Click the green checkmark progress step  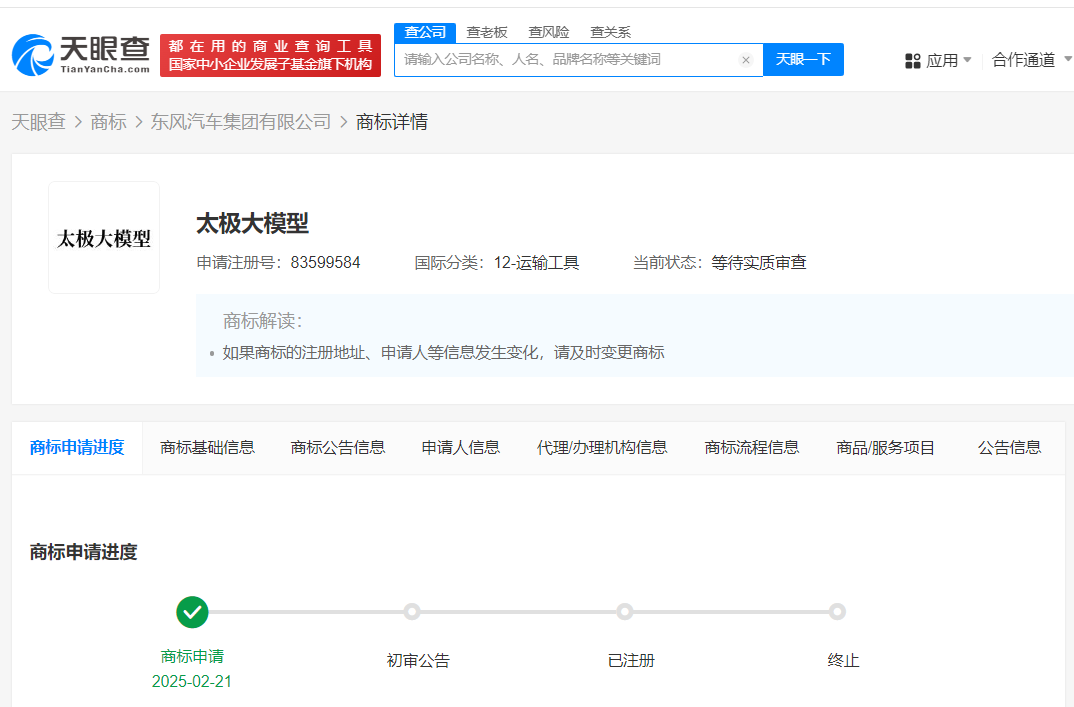click(x=192, y=611)
